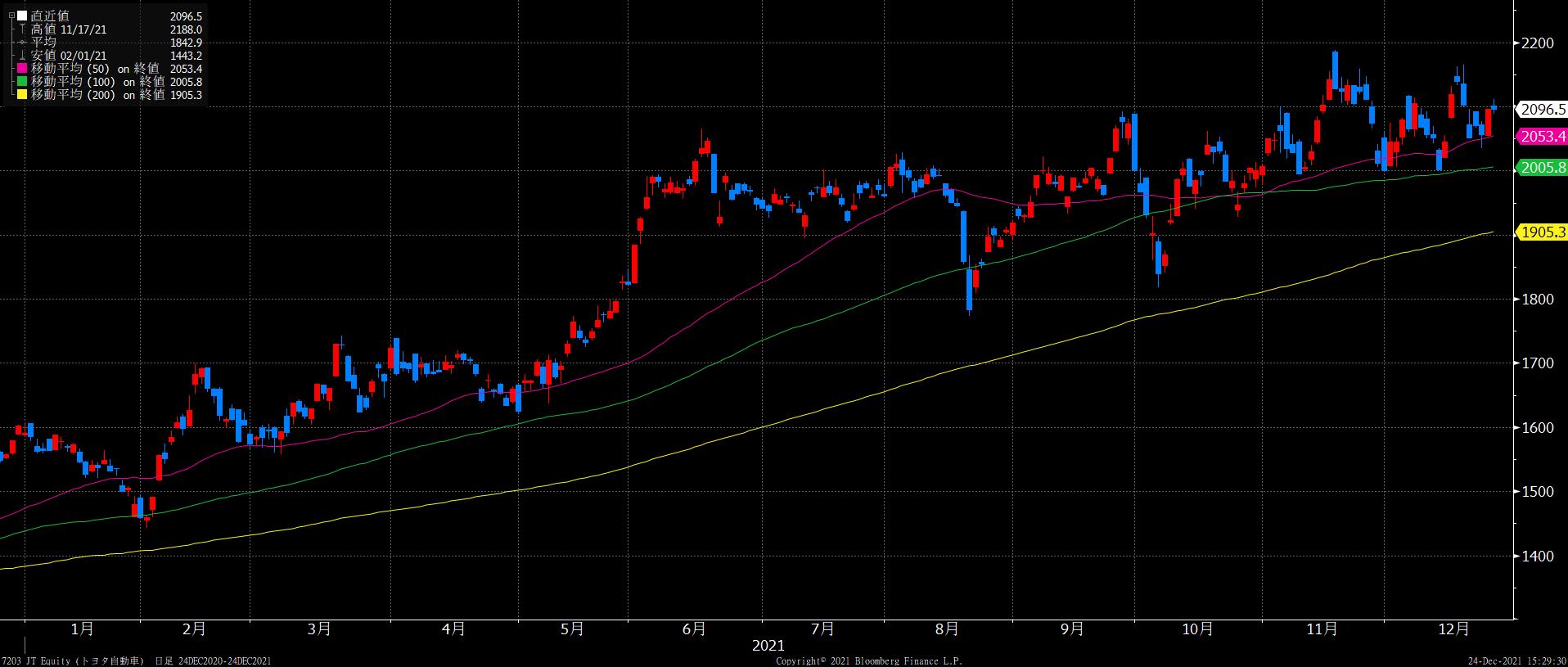Click the 安値 low marker icon in legend
The width and height of the screenshot is (1568, 667).
[x=21, y=56]
